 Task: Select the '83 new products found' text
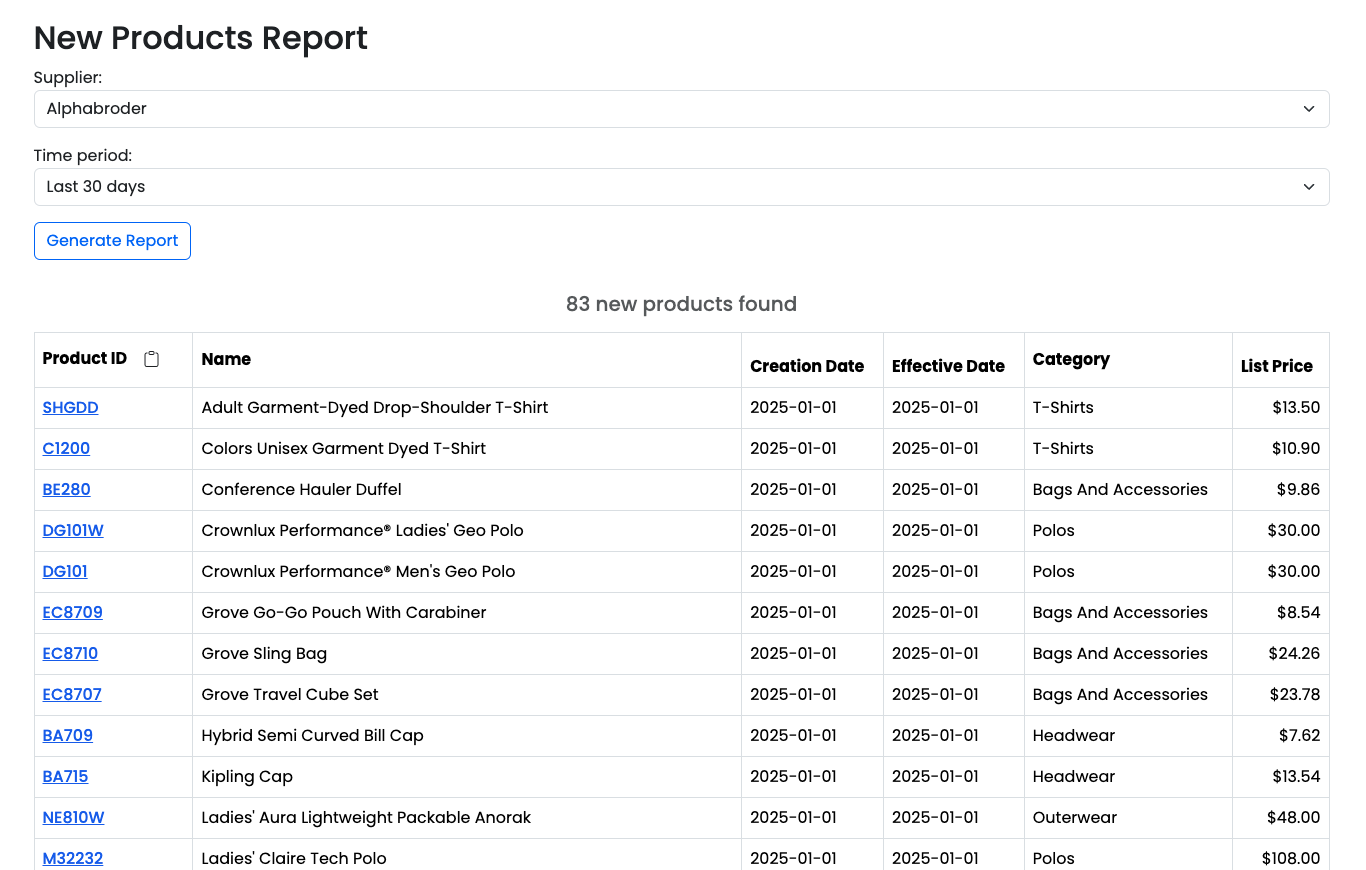(681, 304)
